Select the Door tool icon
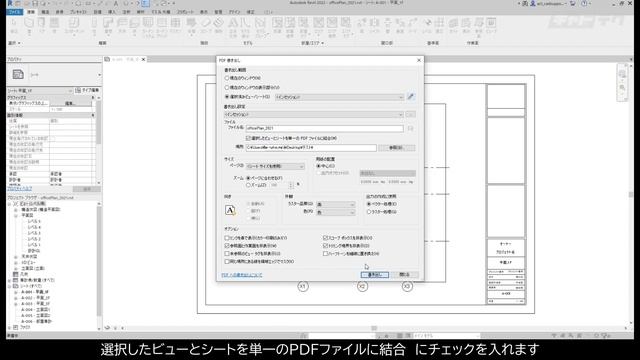 pos(41,23)
